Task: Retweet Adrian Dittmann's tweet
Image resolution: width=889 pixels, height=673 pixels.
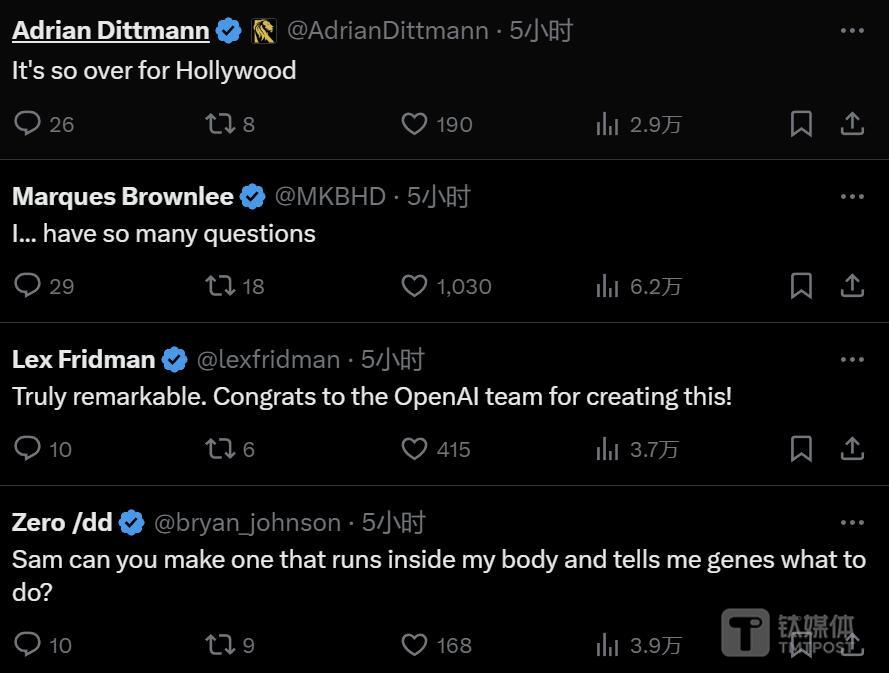Action: (x=220, y=124)
